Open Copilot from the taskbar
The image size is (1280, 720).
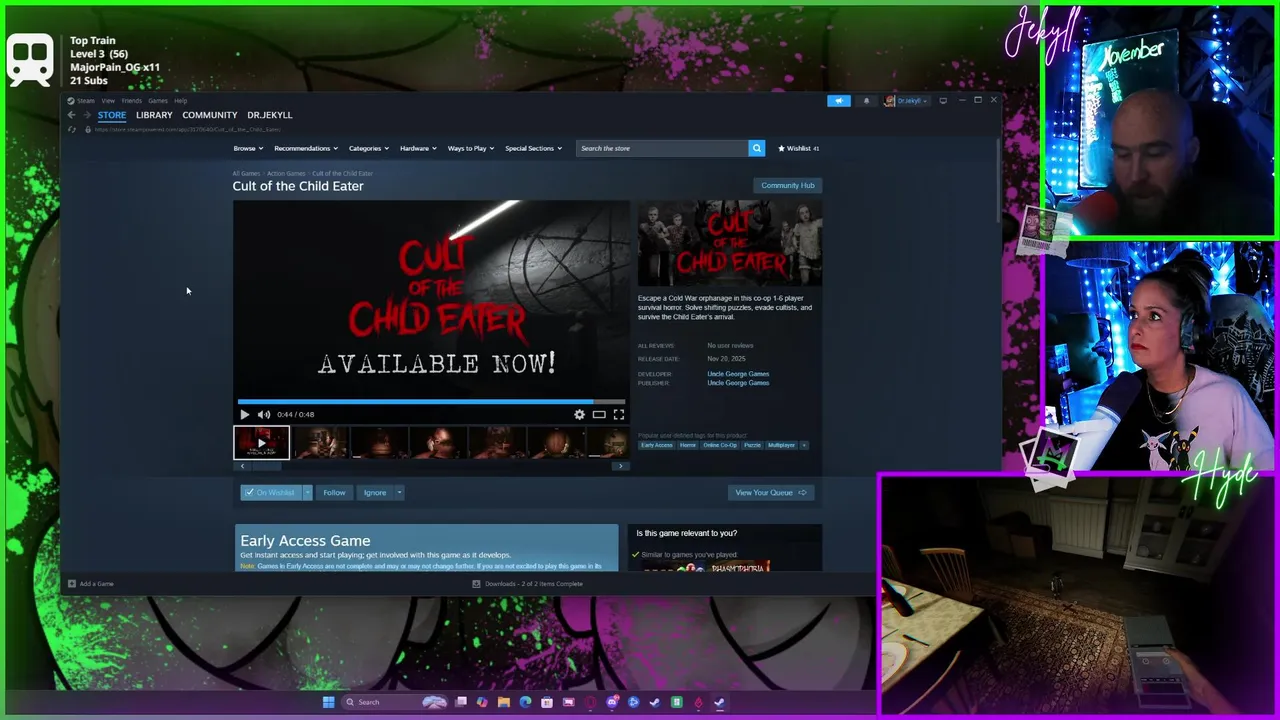tap(482, 702)
